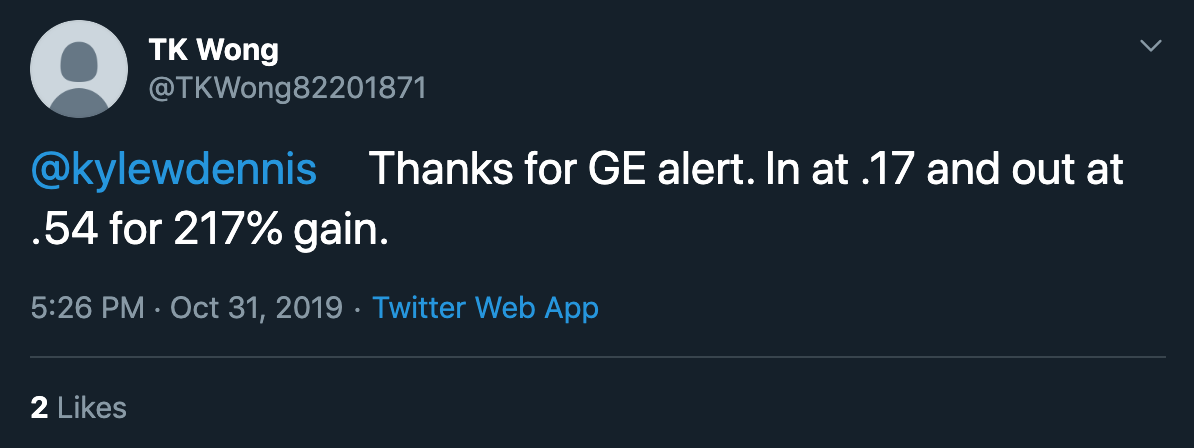Open the caret dropdown beside author header
Image resolution: width=1194 pixels, height=448 pixels.
pos(1150,46)
